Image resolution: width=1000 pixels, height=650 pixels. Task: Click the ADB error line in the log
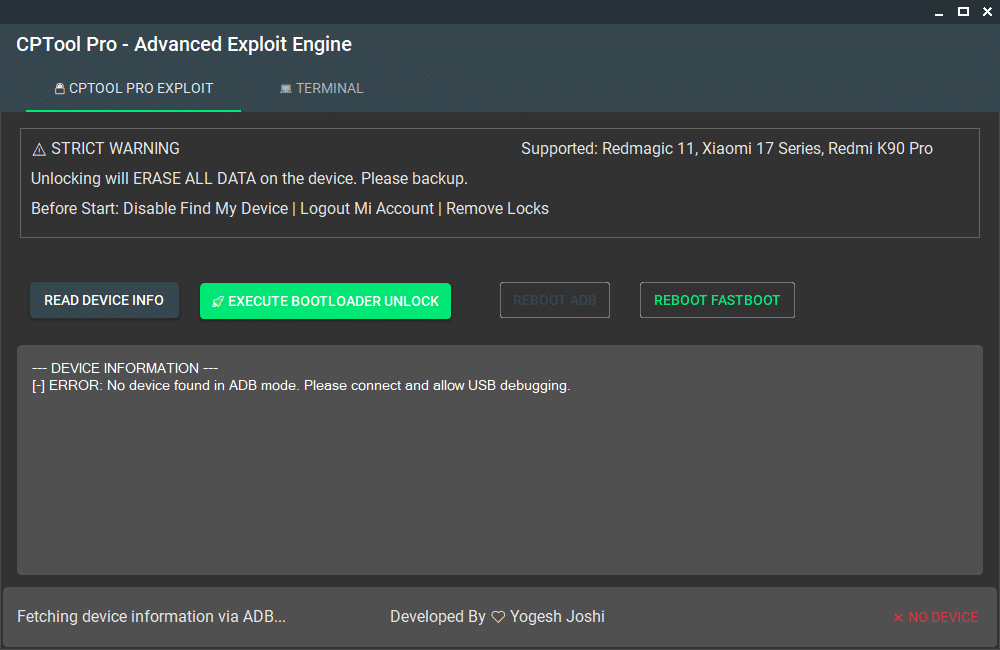pyautogui.click(x=301, y=386)
